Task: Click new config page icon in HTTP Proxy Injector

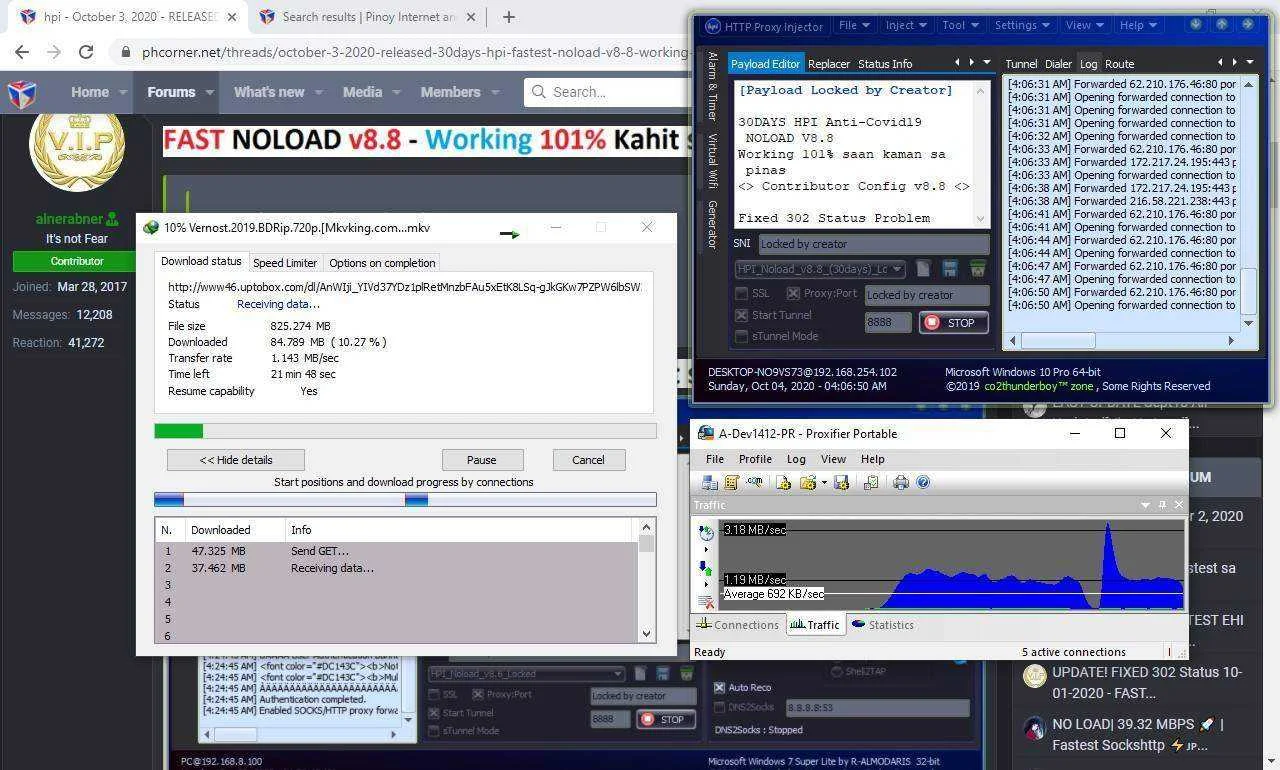Action: tap(923, 268)
